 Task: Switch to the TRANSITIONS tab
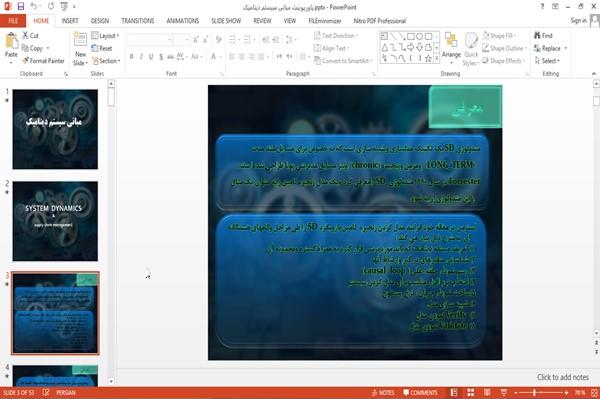(x=138, y=21)
